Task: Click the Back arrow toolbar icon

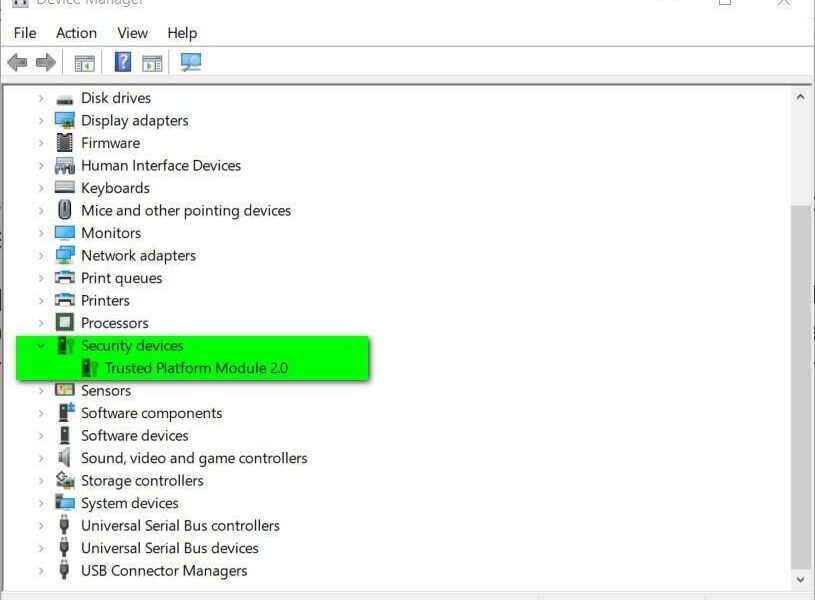Action: pyautogui.click(x=17, y=63)
